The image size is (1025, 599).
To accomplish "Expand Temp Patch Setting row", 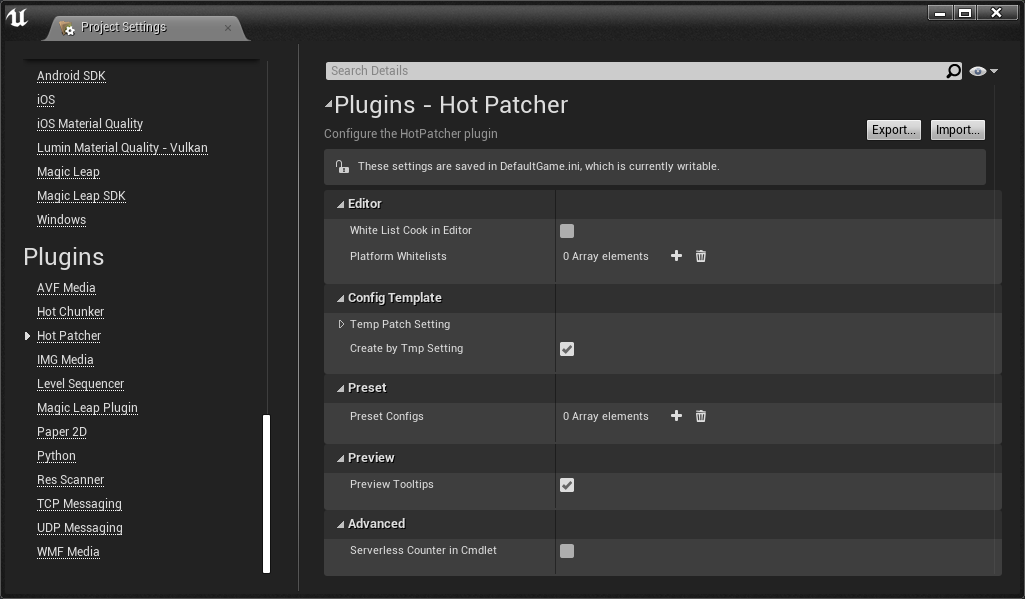I will click(x=341, y=324).
